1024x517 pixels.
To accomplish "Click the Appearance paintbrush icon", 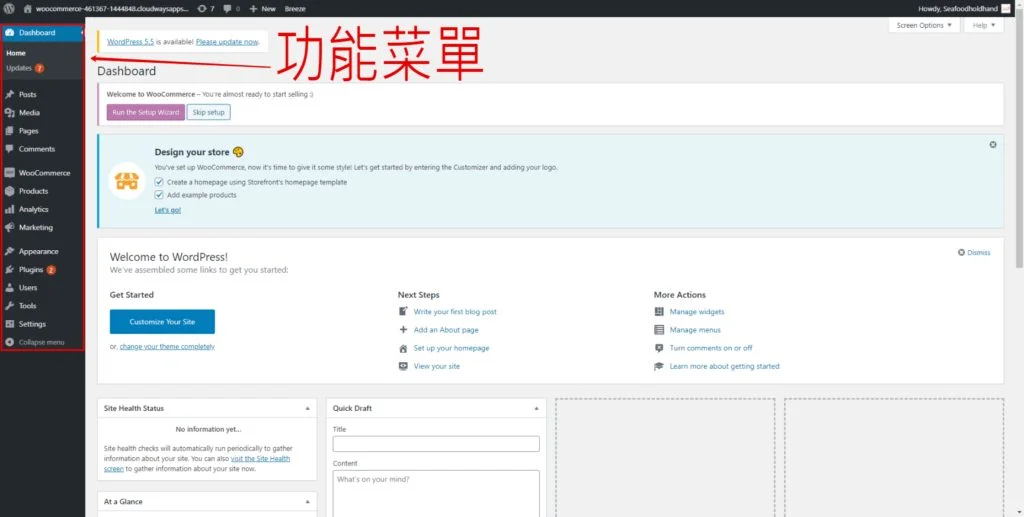I will coord(10,251).
